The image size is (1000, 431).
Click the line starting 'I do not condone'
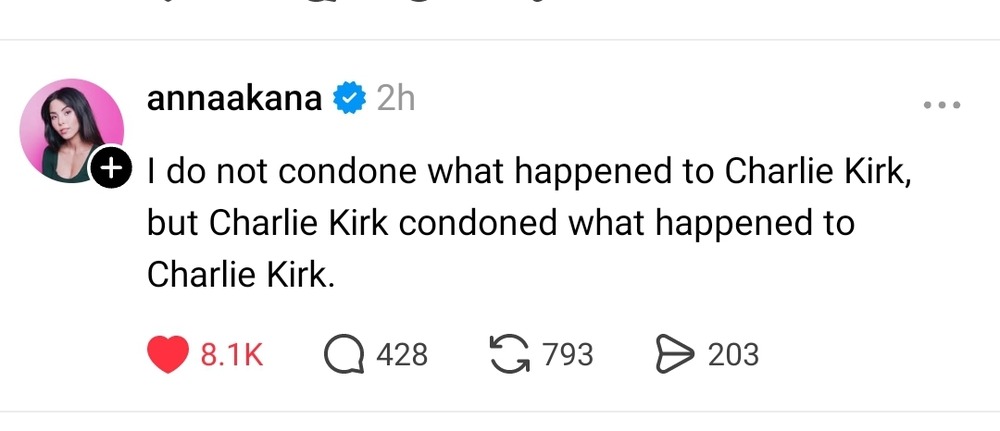click(529, 172)
